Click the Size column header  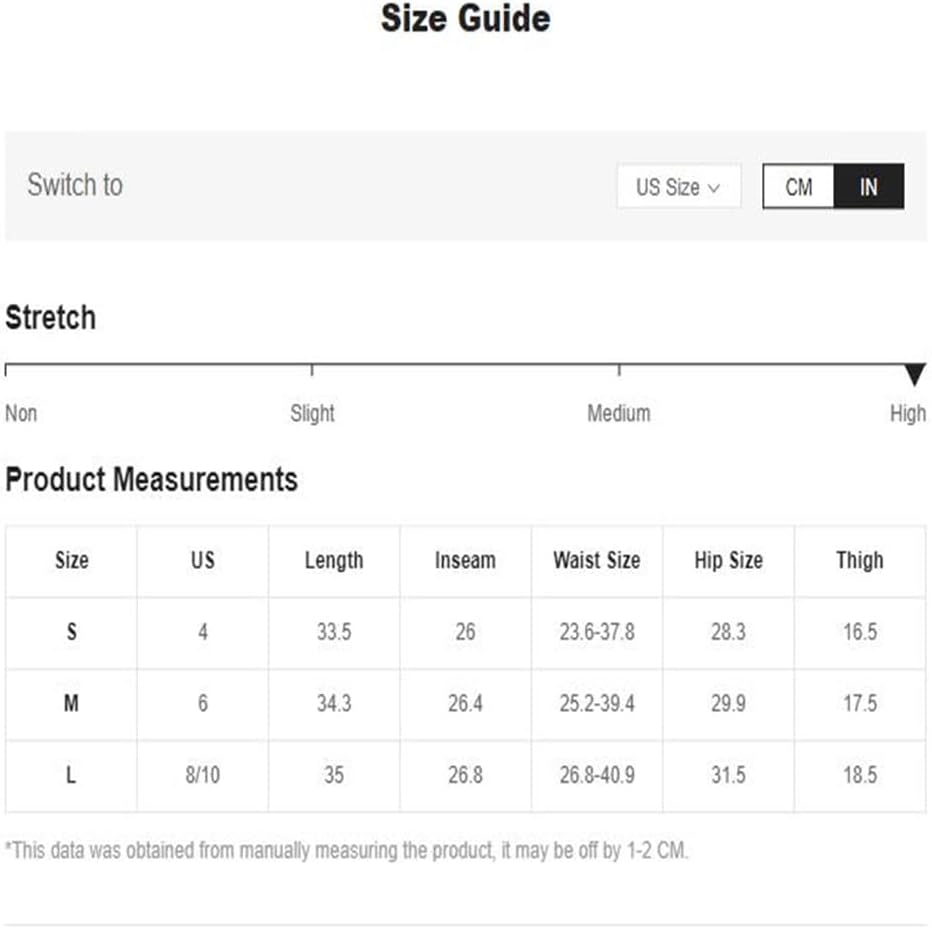click(x=71, y=561)
